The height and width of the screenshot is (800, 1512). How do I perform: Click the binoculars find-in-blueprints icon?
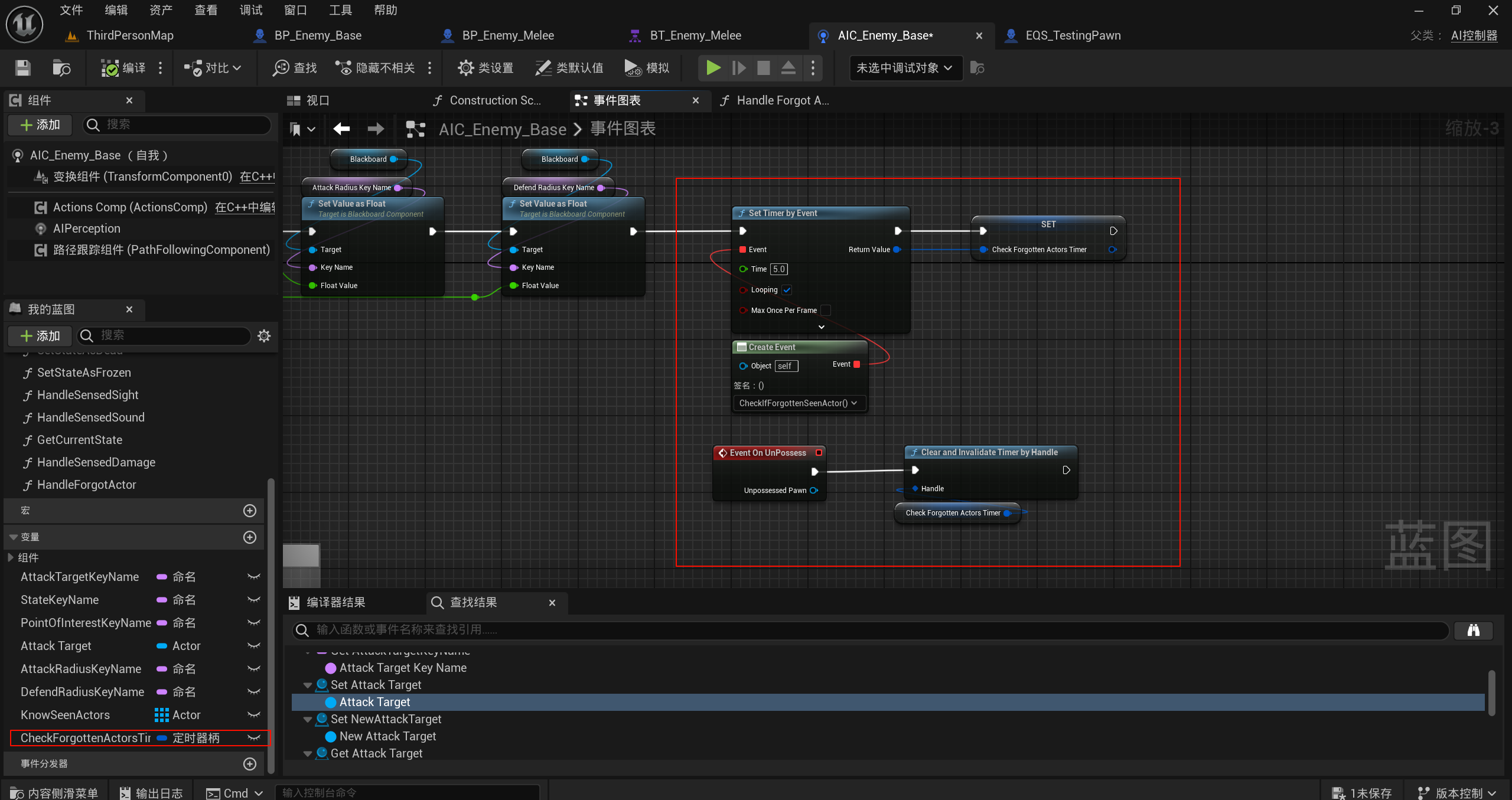[1473, 630]
